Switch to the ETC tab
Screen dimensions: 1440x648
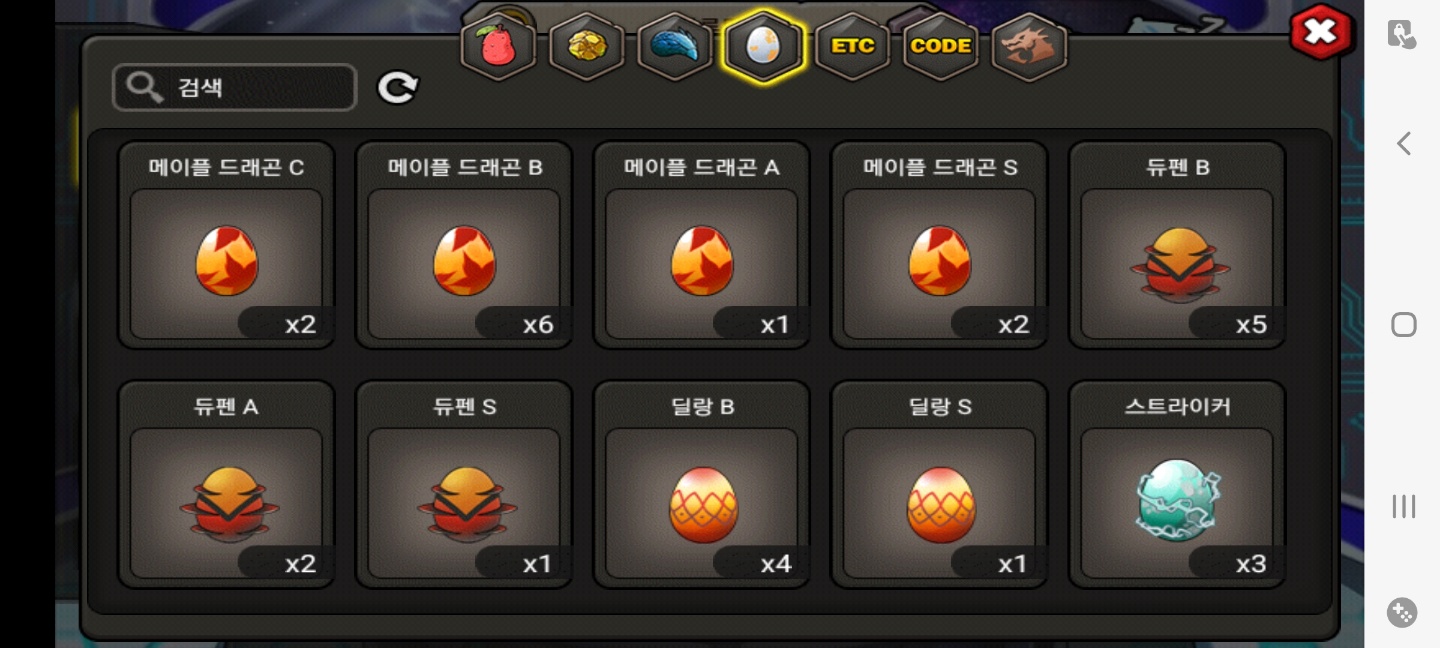(x=852, y=46)
